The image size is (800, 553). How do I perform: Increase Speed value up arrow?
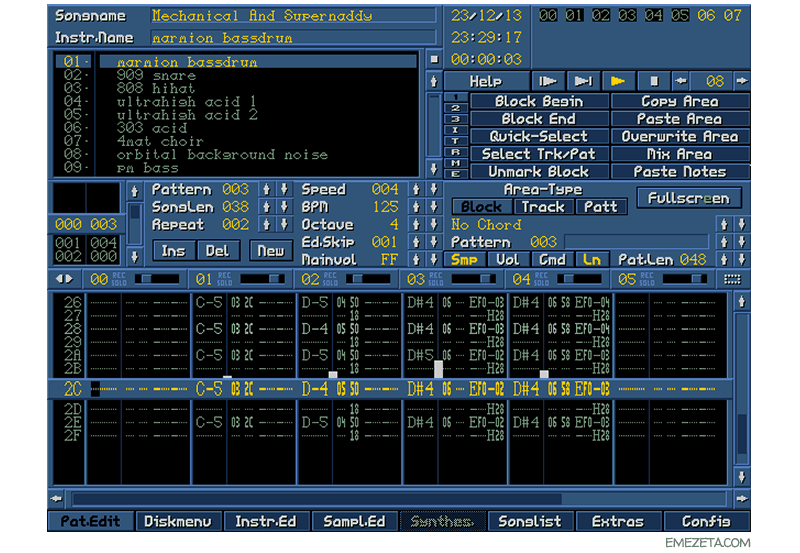point(416,189)
